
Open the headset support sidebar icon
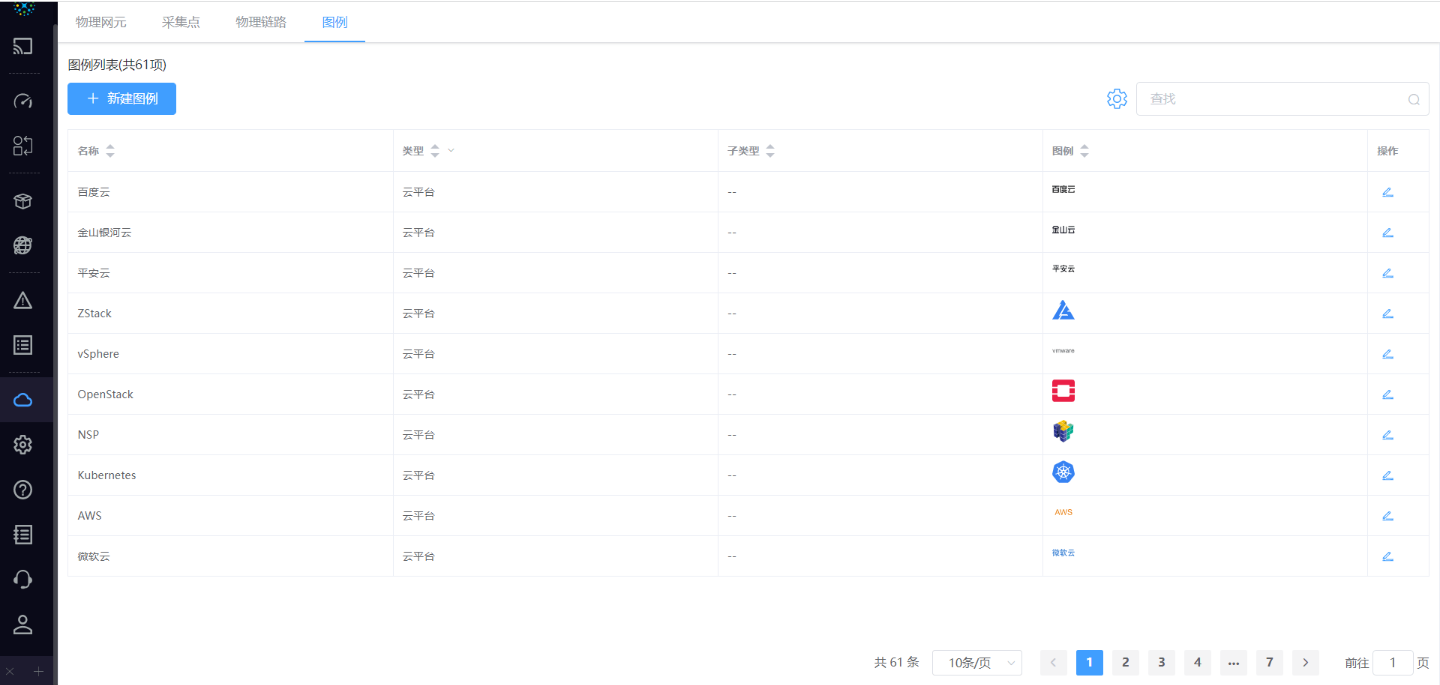[23, 580]
